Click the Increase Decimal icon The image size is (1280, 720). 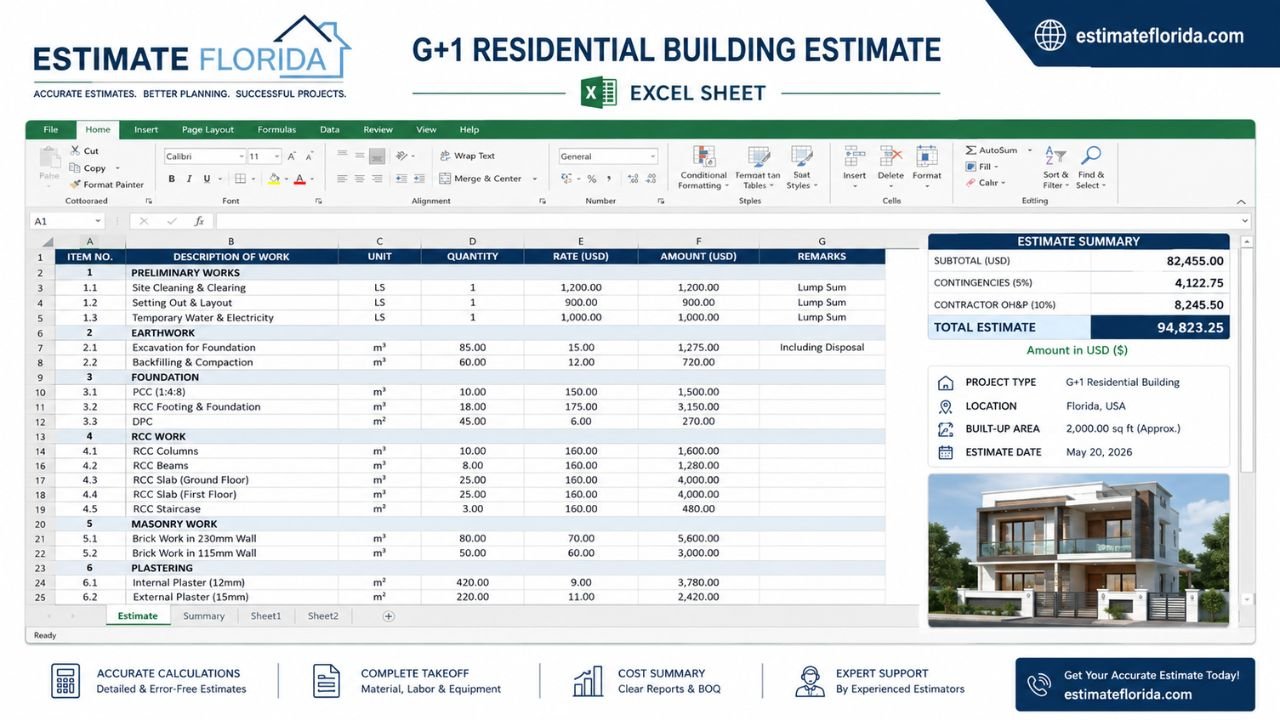pos(631,179)
